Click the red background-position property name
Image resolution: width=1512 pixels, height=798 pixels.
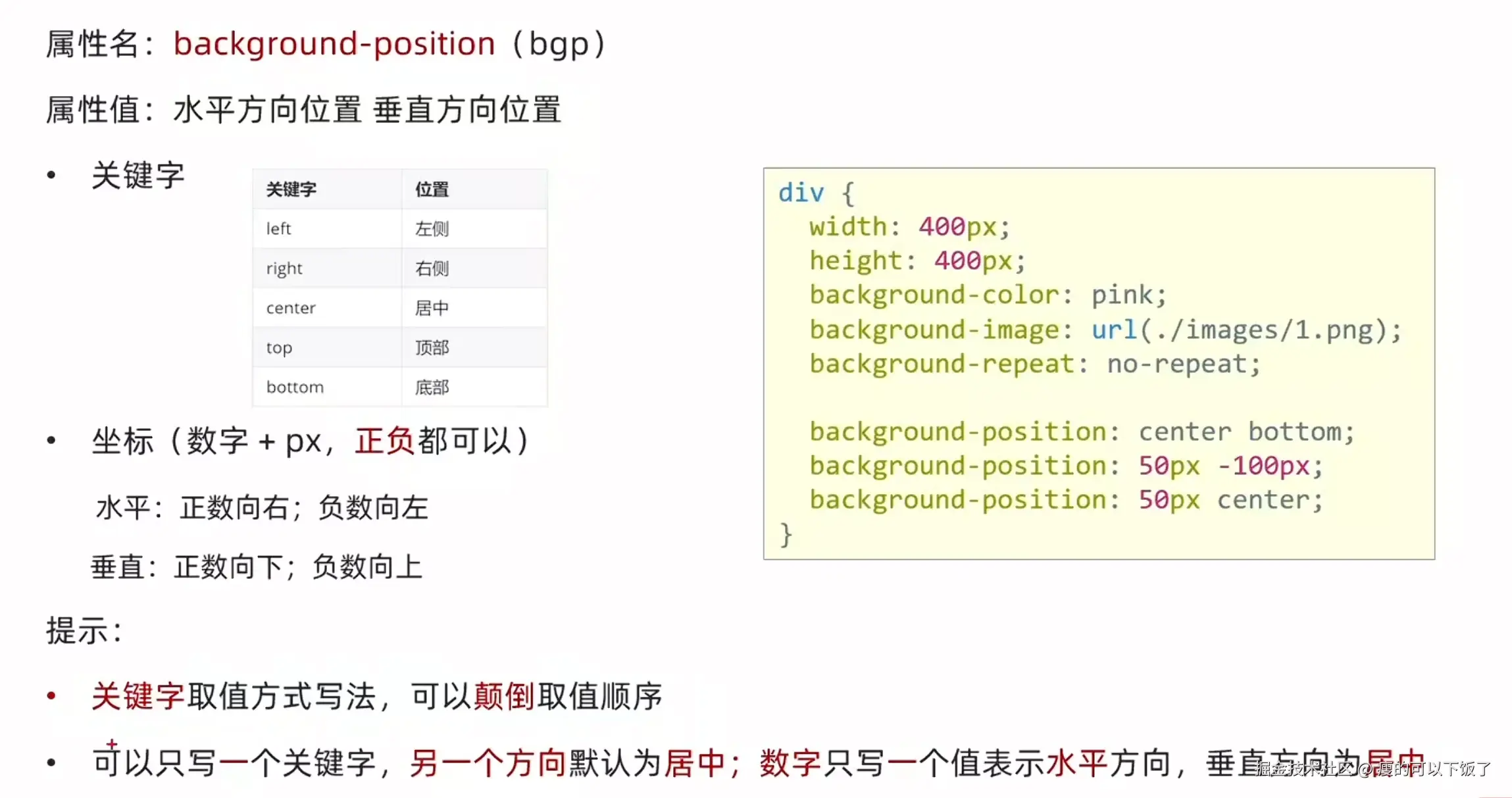click(334, 45)
